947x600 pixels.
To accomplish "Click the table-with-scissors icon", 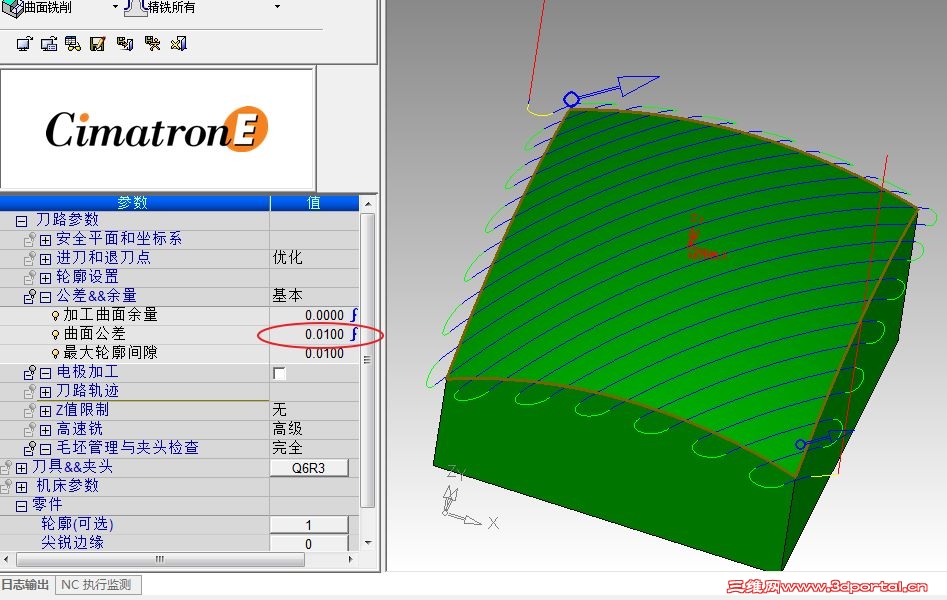I will click(x=152, y=44).
